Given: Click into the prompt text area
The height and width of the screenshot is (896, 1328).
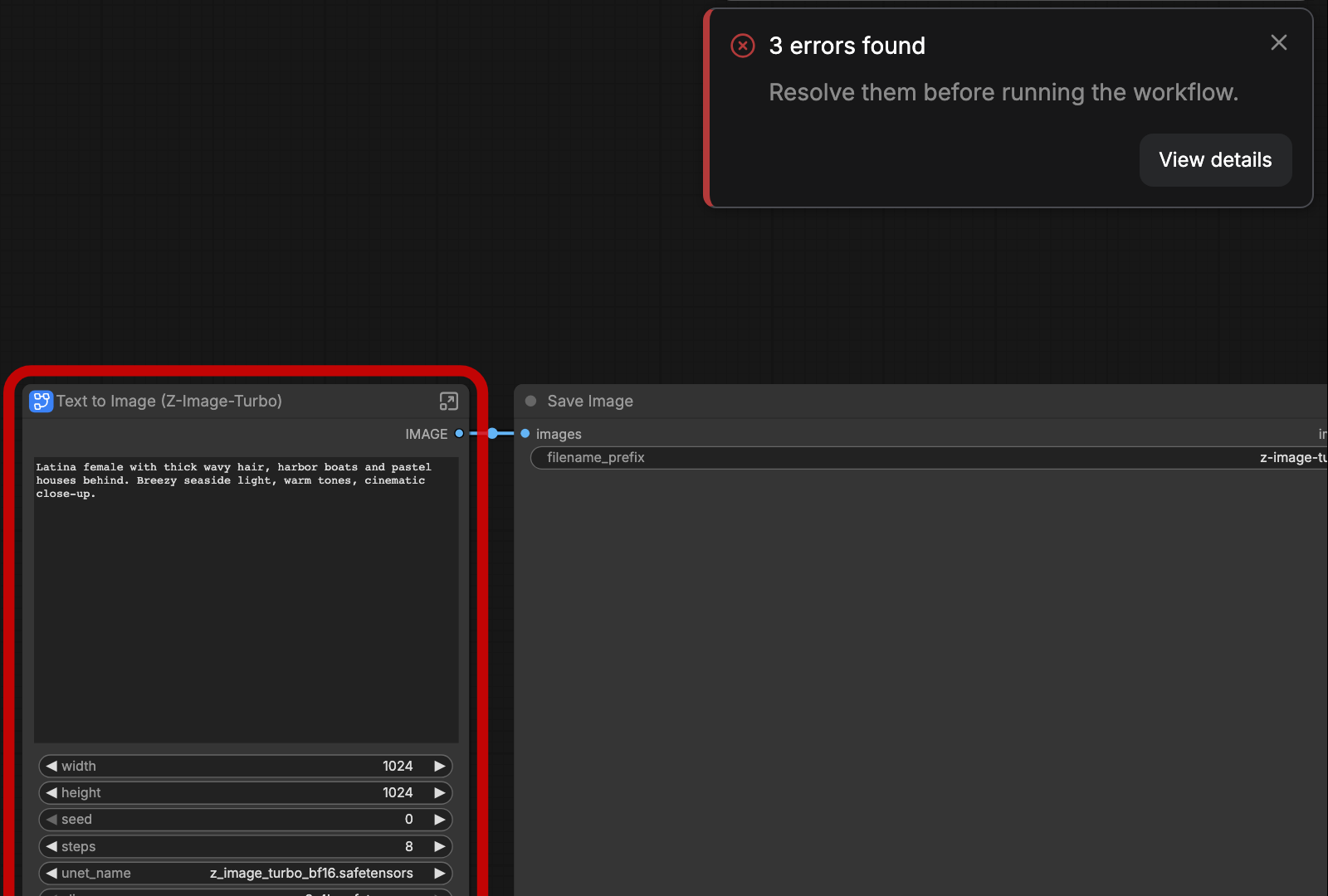Looking at the screenshot, I should coord(247,600).
